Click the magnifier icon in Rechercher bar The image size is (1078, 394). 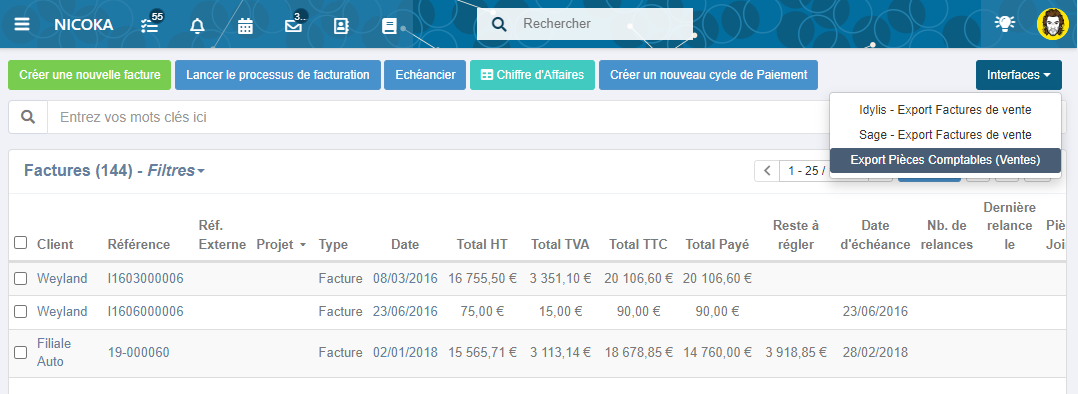[499, 24]
